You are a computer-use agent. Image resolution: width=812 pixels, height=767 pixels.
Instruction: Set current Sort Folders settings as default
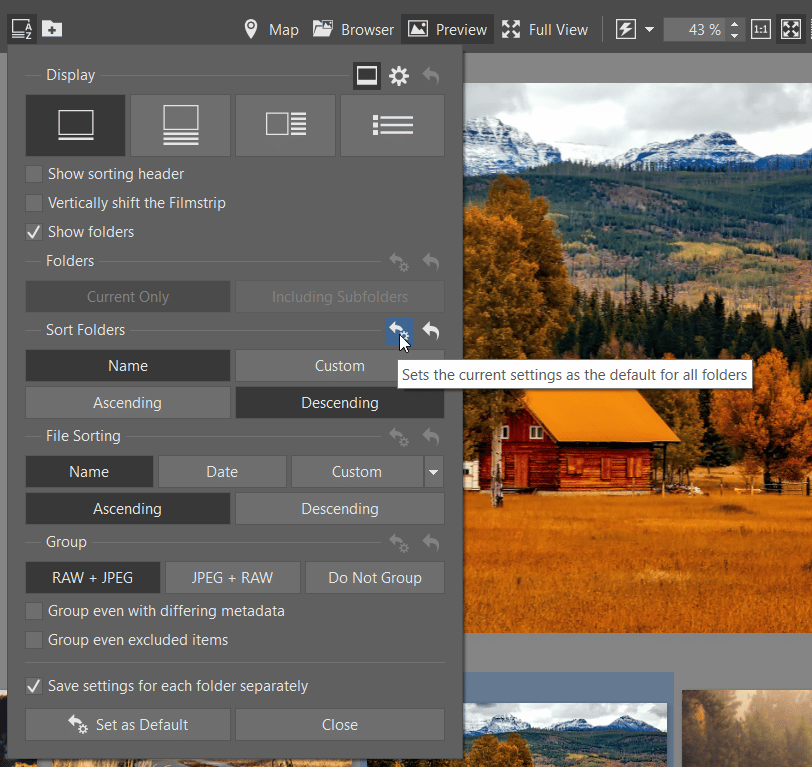coord(399,331)
